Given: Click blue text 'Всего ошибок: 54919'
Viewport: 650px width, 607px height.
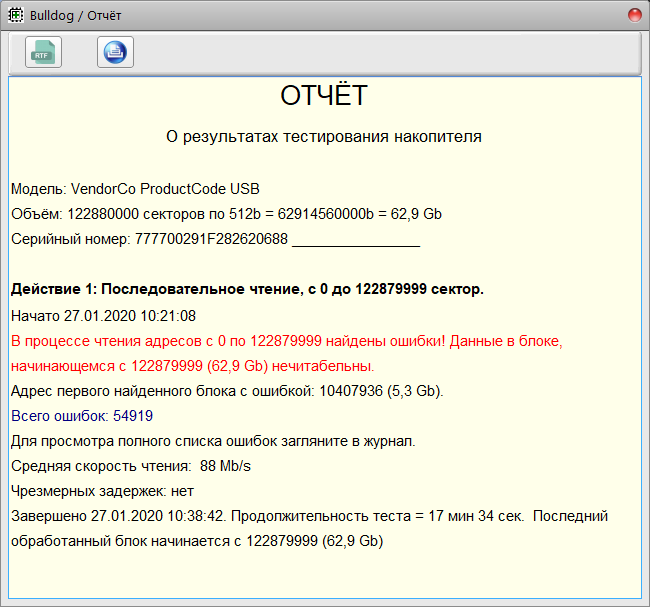Looking at the screenshot, I should 82,416.
